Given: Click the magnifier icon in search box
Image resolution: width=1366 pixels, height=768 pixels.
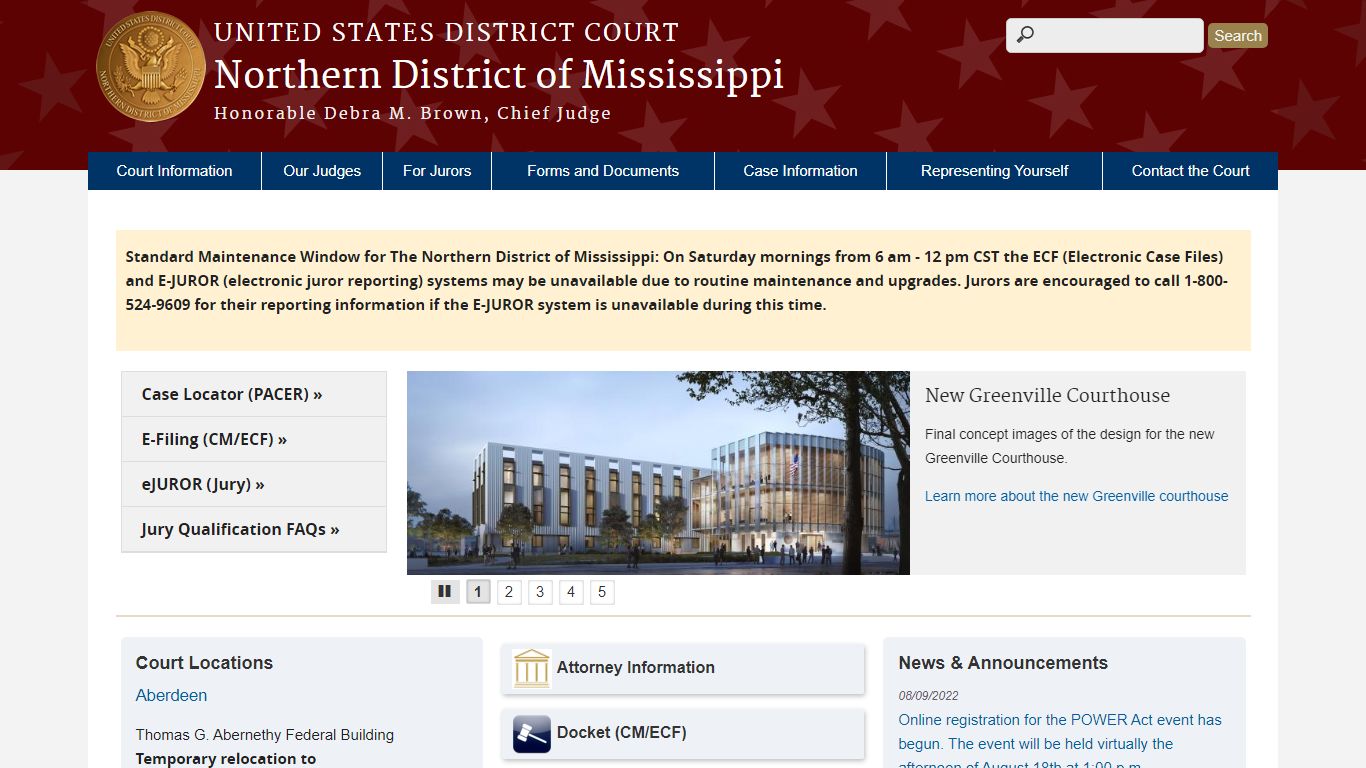Looking at the screenshot, I should pos(1025,35).
